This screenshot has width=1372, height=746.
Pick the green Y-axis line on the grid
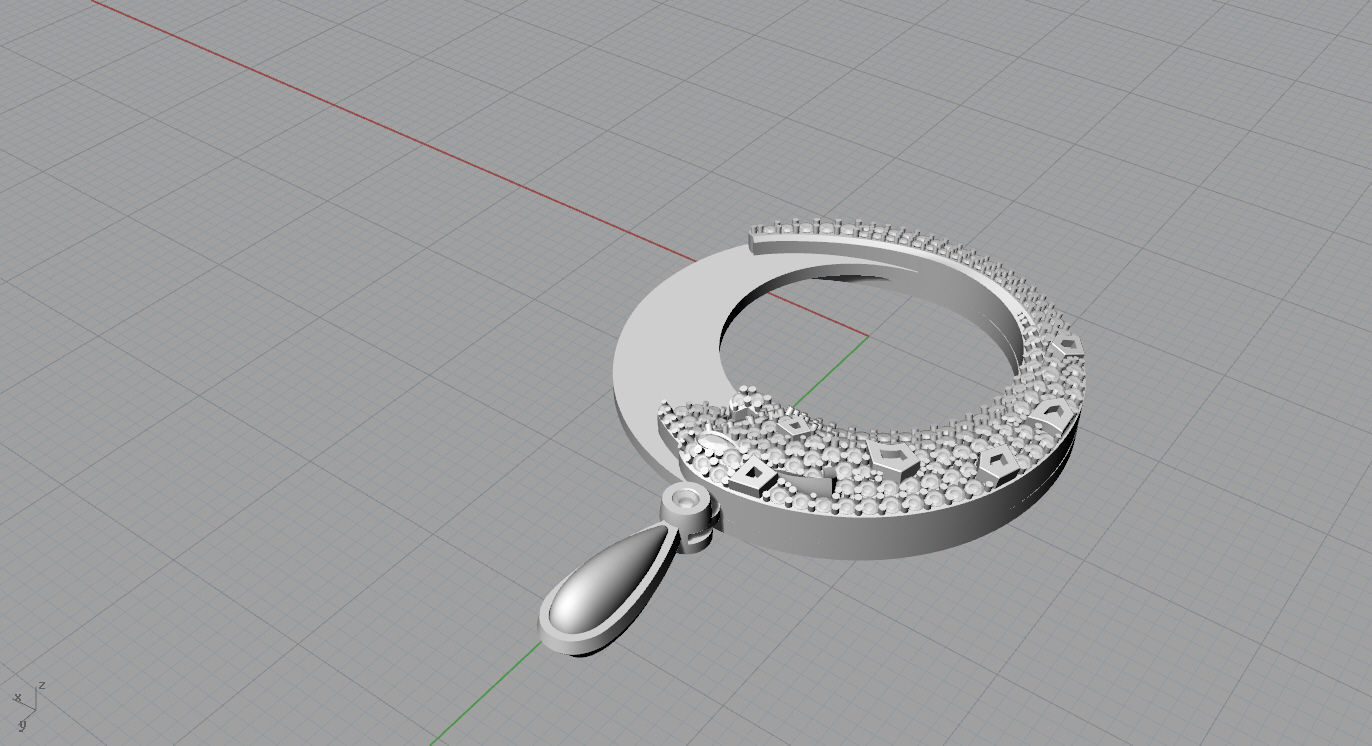point(485,696)
